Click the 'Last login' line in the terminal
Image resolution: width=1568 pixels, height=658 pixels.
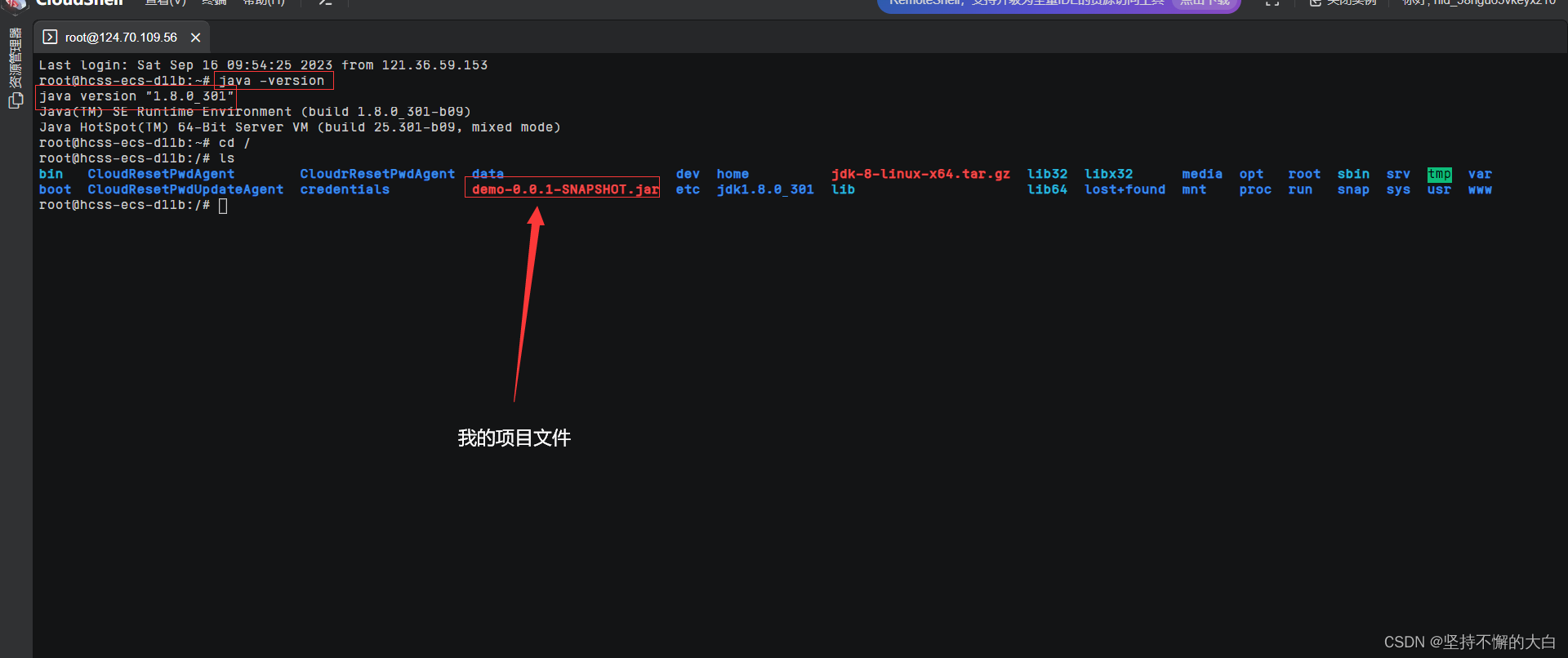point(263,65)
